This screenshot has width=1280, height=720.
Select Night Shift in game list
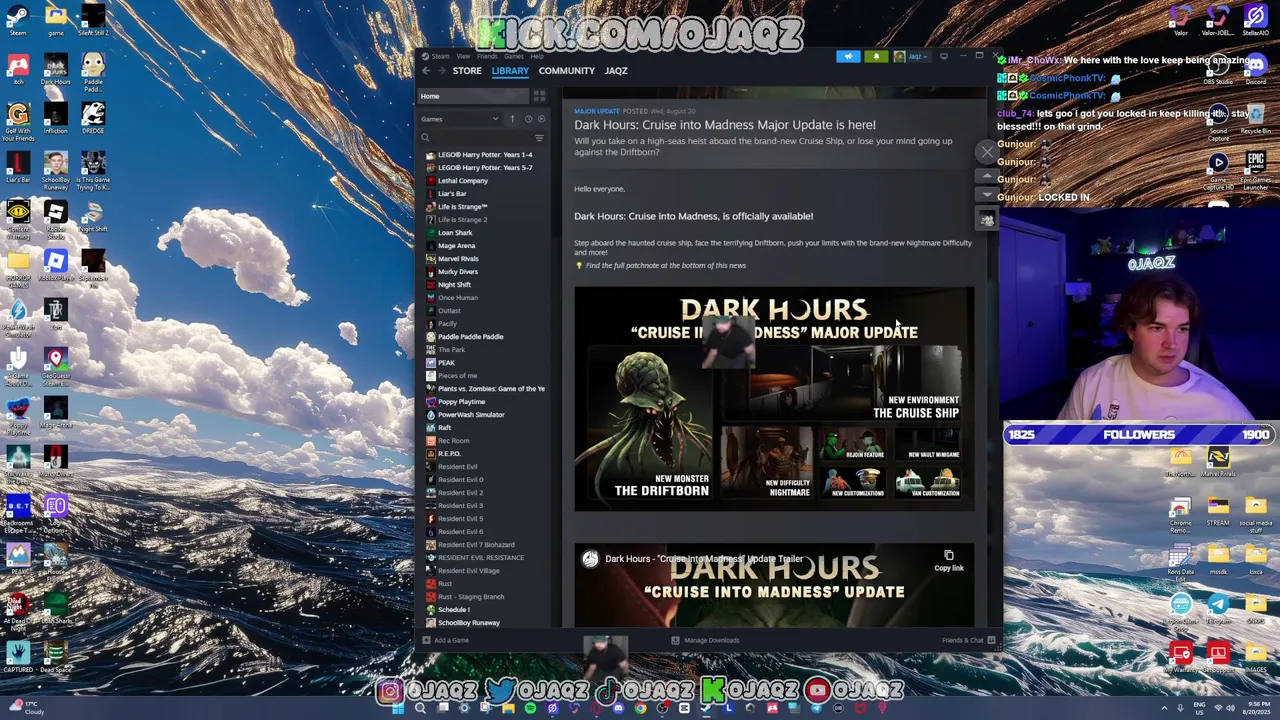coord(454,285)
